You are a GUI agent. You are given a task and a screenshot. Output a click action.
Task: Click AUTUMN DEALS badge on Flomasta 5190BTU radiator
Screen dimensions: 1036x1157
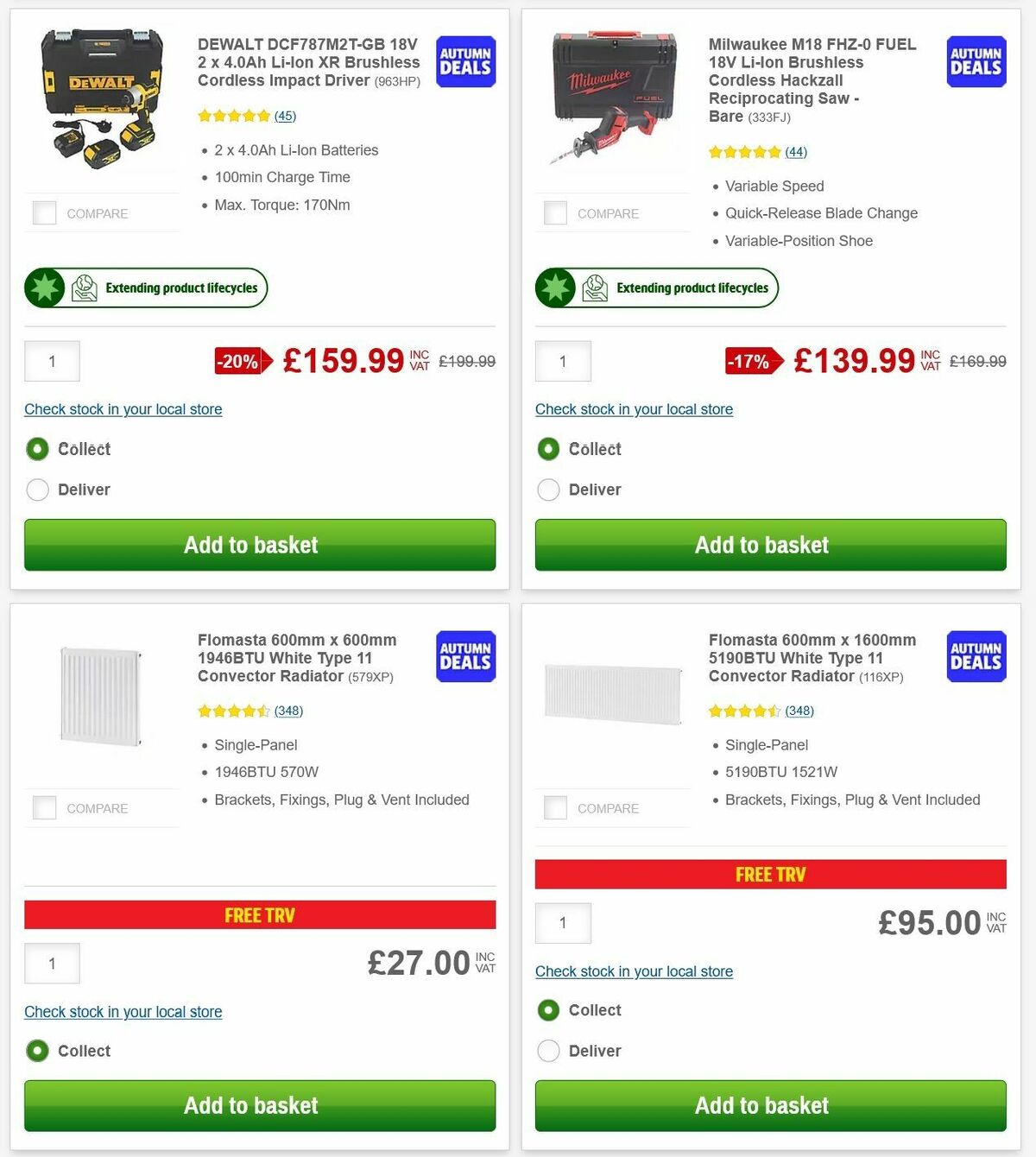coord(976,657)
